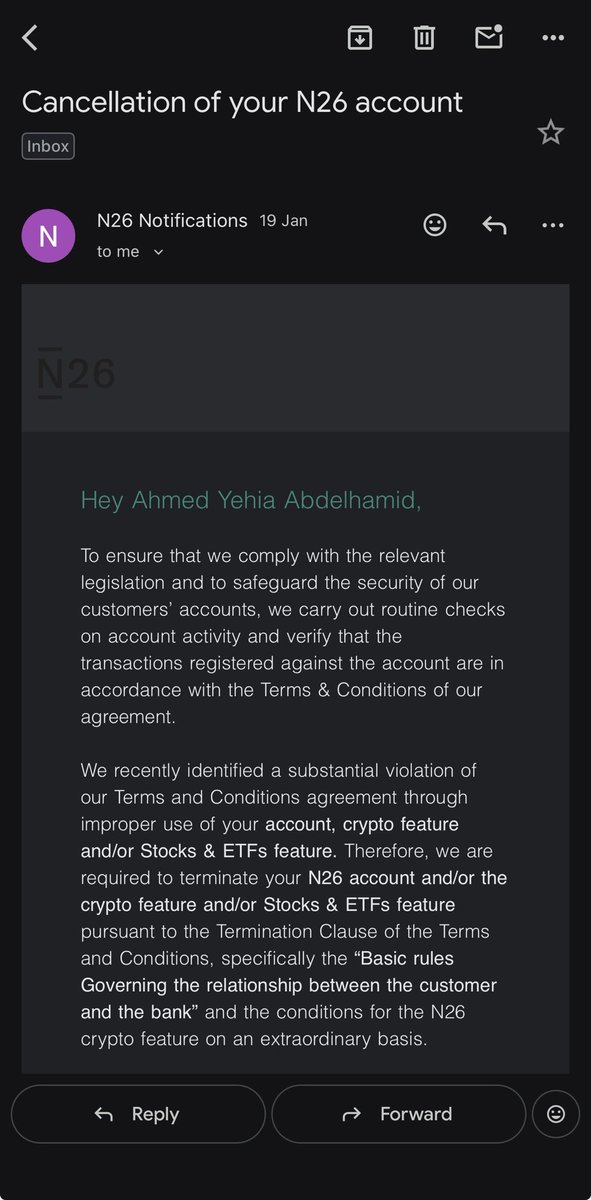This screenshot has height=1200, width=591.
Task: Expand the 'to me' recipient details
Action: (131, 252)
